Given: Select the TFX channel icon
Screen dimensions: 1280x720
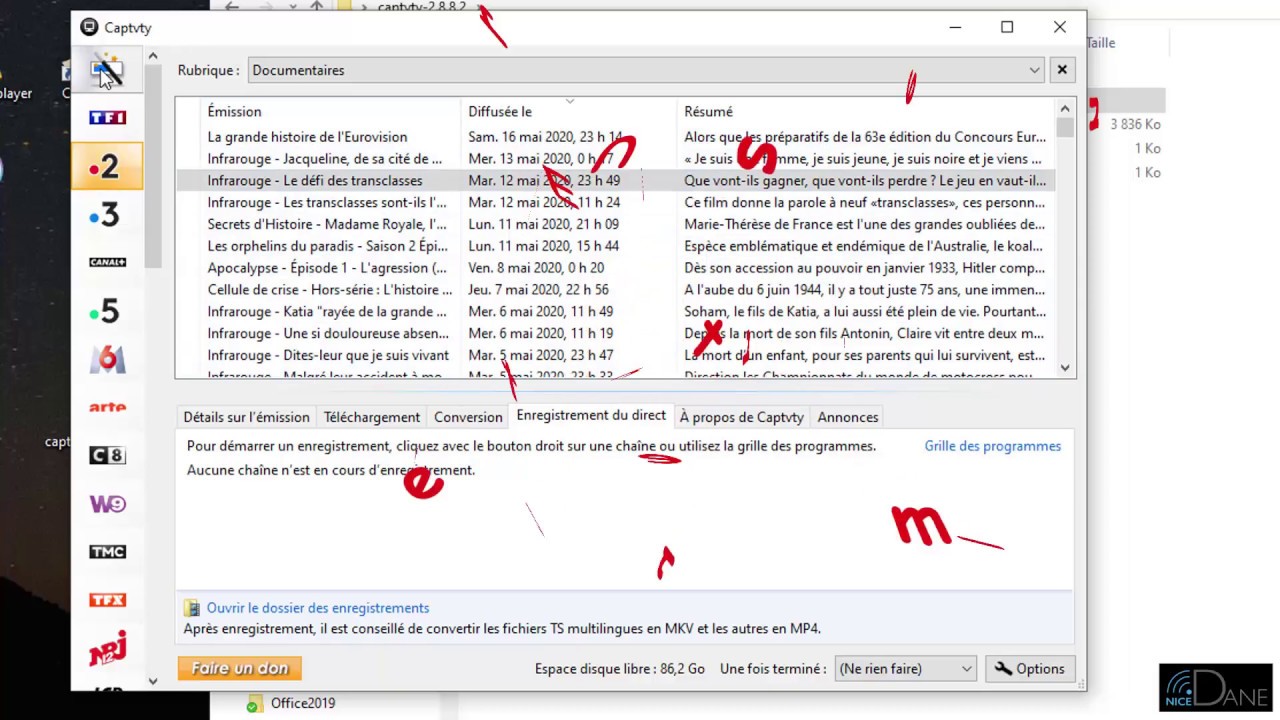Looking at the screenshot, I should pos(107,600).
